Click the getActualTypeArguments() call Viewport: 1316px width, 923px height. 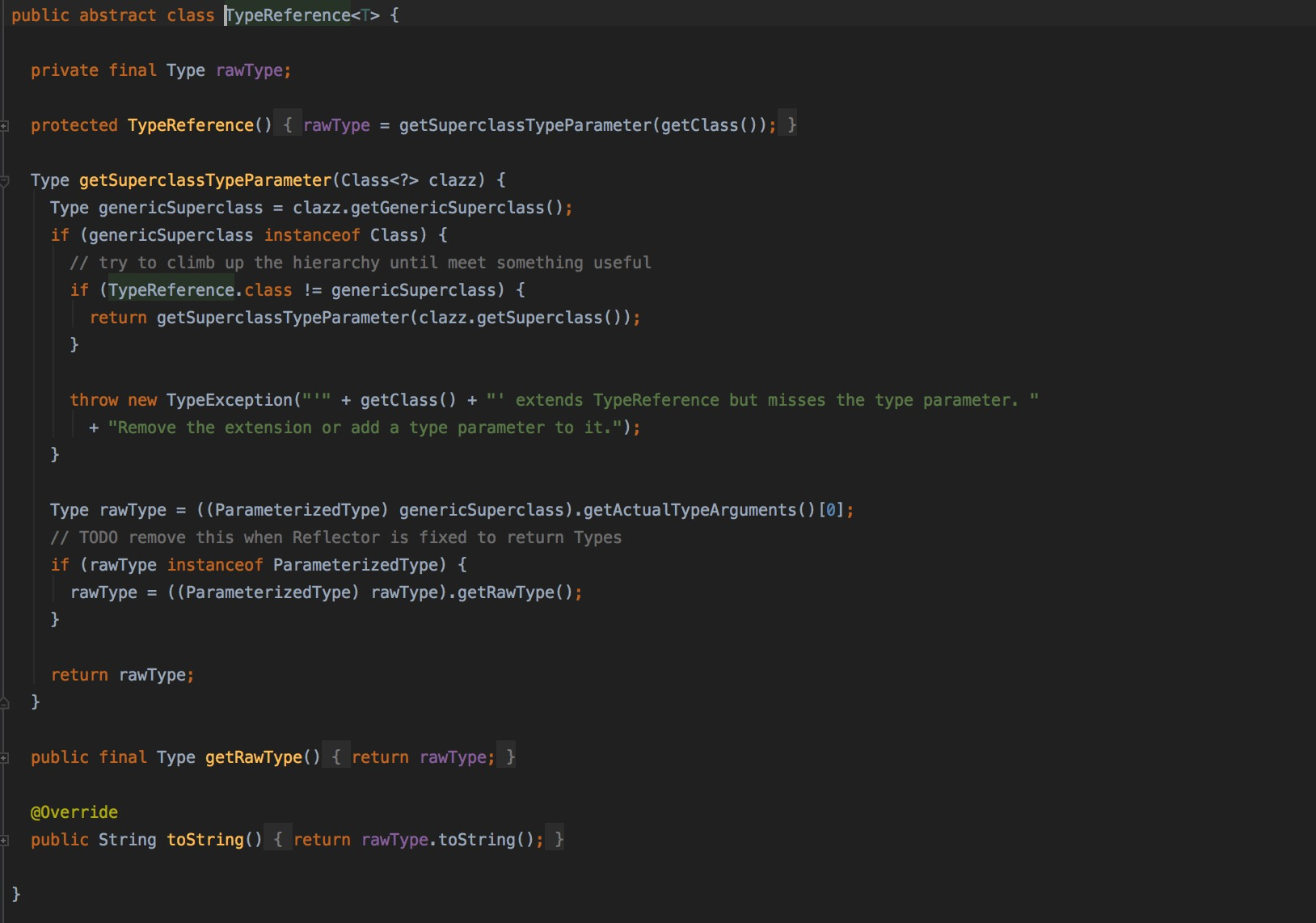coord(699,510)
